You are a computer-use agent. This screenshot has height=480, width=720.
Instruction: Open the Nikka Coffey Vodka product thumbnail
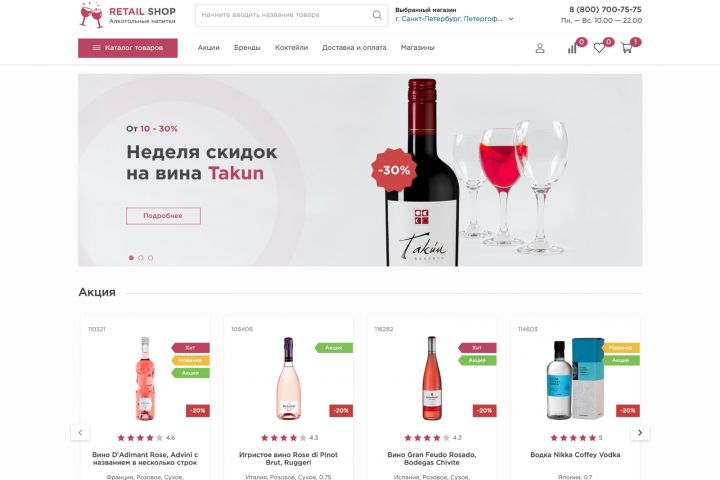(x=575, y=379)
